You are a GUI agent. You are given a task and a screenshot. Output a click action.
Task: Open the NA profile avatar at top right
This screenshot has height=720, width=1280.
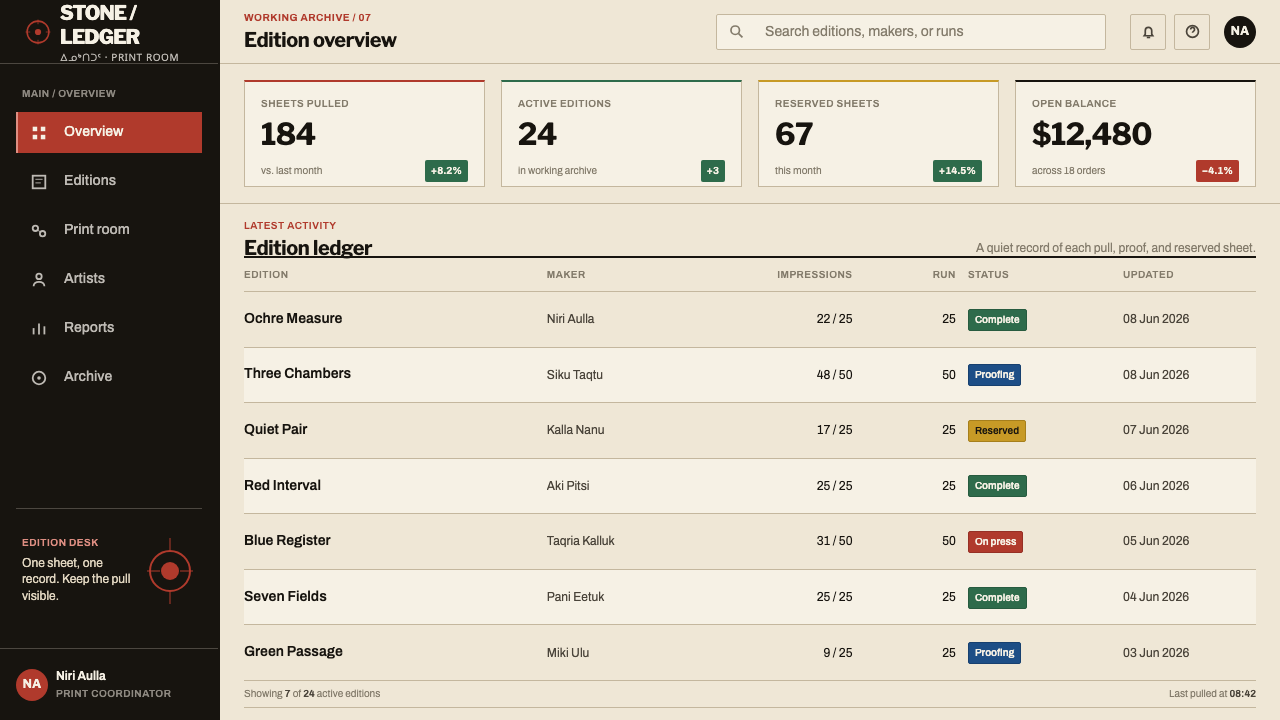(x=1240, y=32)
